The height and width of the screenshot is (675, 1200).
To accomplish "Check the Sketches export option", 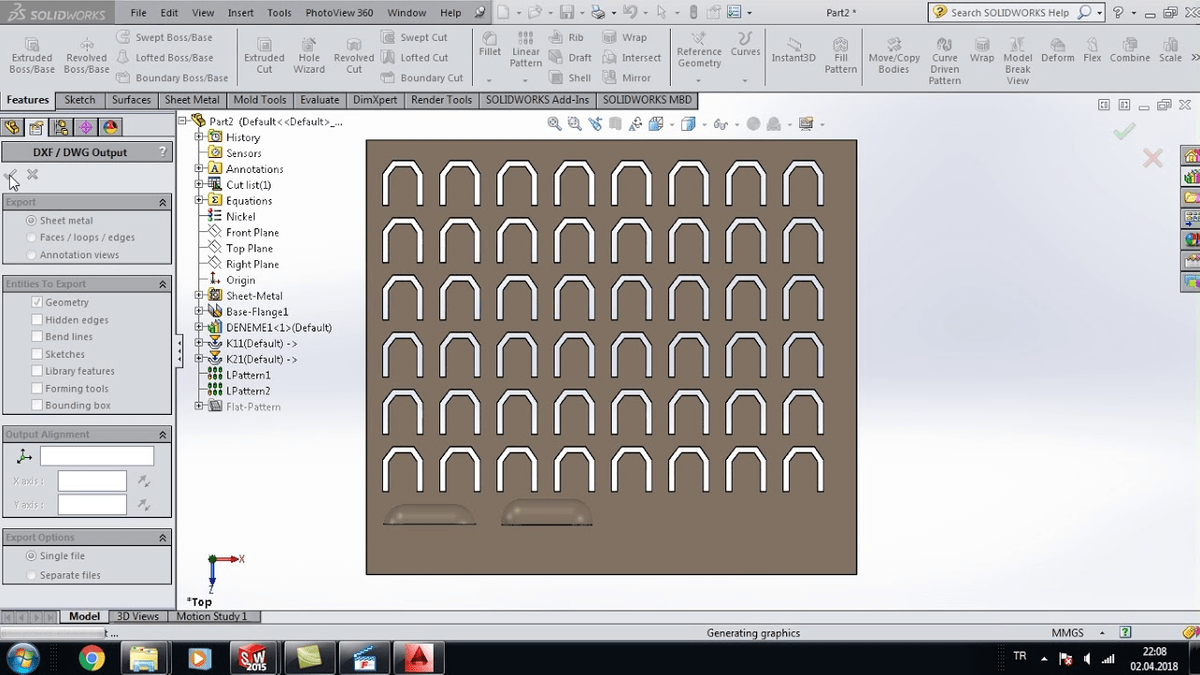I will click(39, 353).
